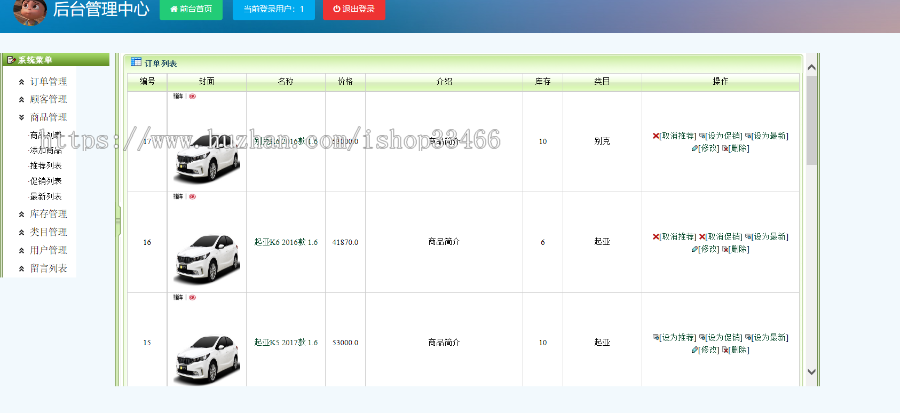Click the pencil edit icon for 起亚K5
Screen dimensions: 900x413
pos(695,349)
